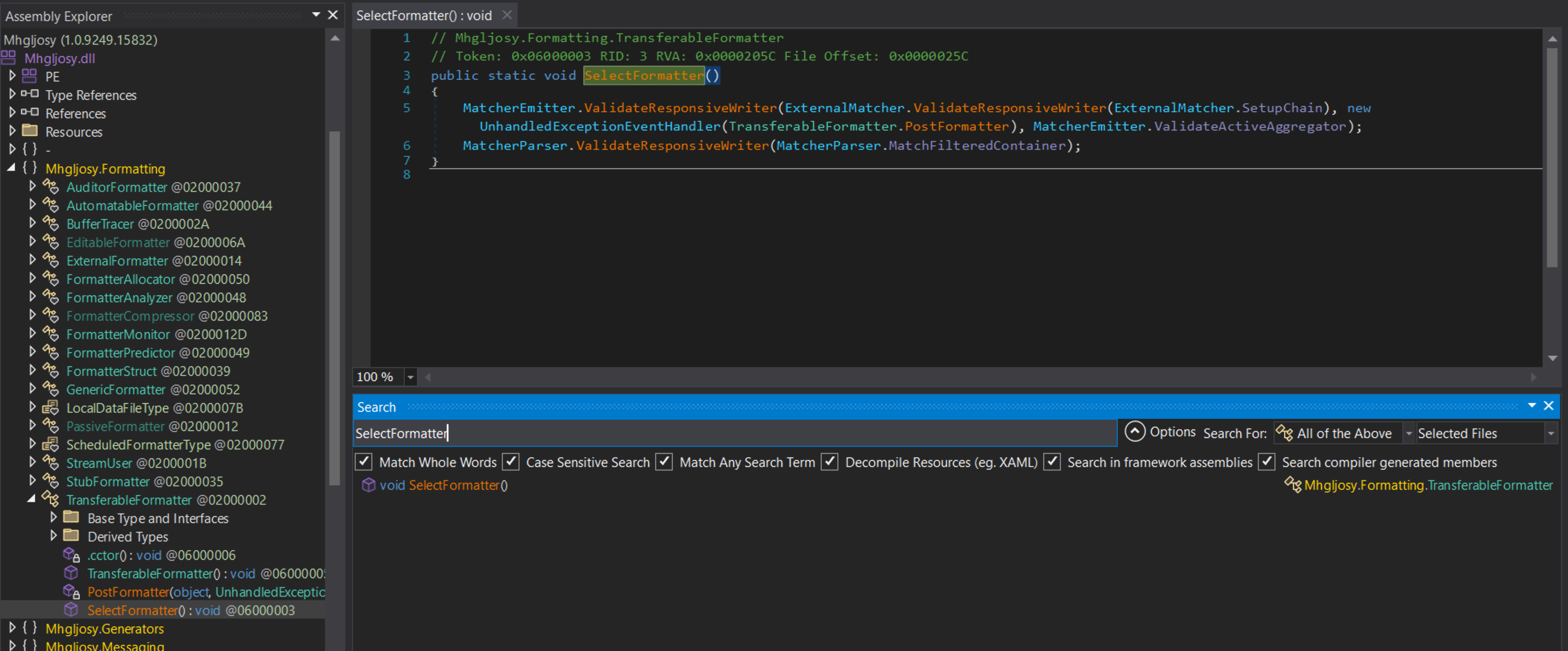1568x651 pixels.
Task: Close the SelectFormatter() : void tab
Action: point(507,14)
